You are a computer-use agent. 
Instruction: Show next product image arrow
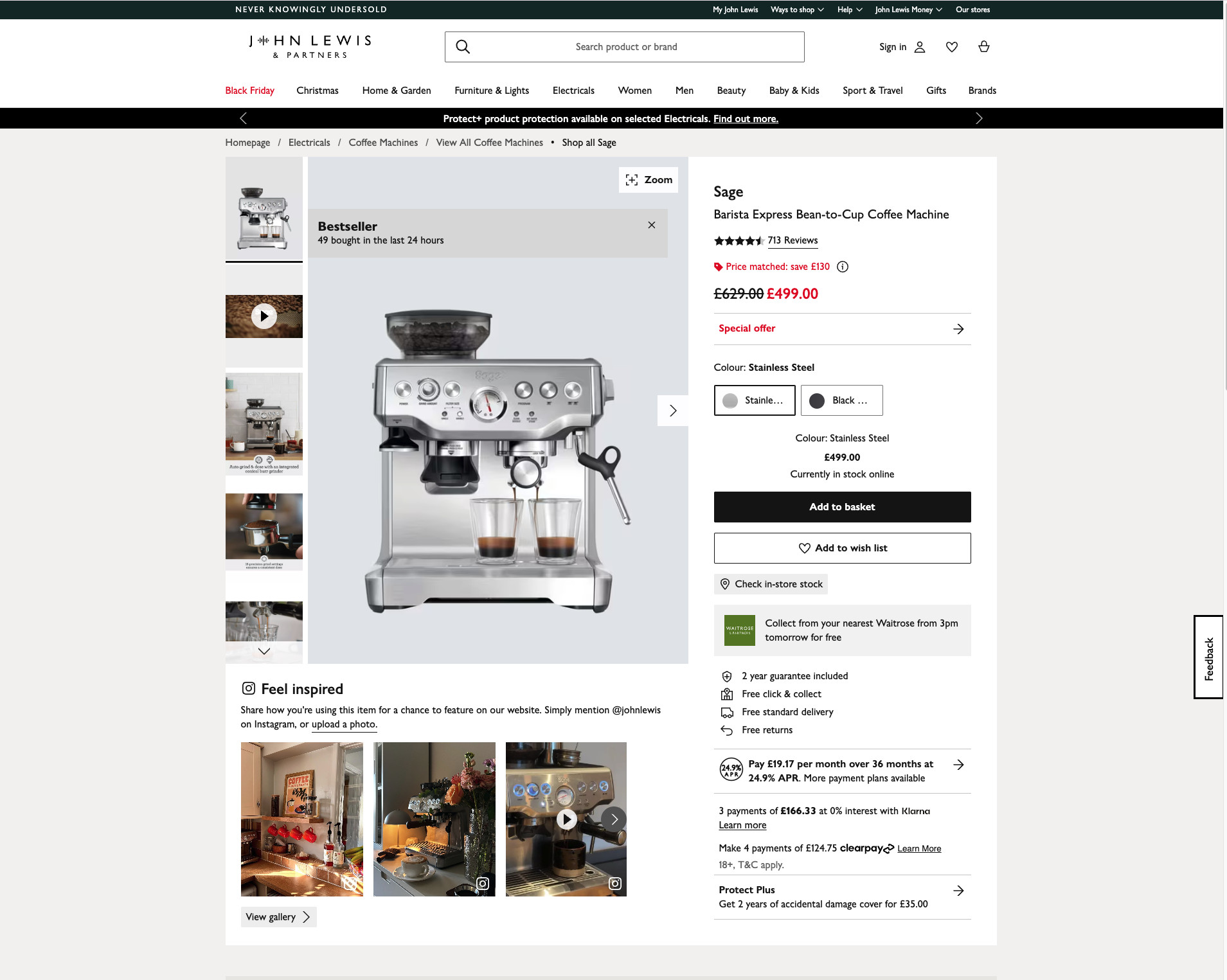pyautogui.click(x=672, y=411)
